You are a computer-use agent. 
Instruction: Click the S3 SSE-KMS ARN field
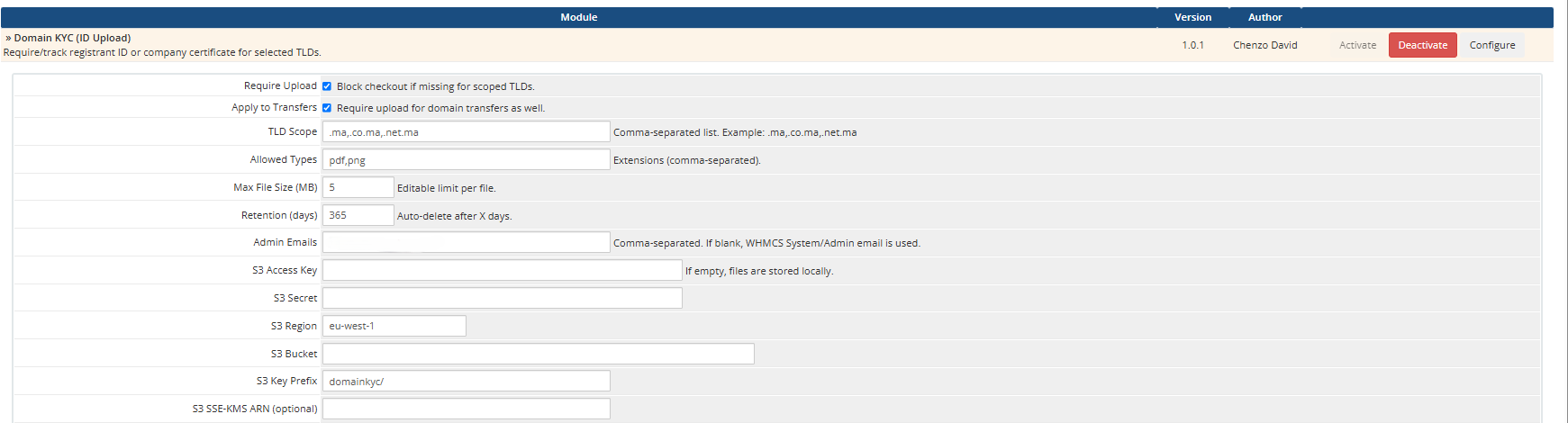click(466, 409)
